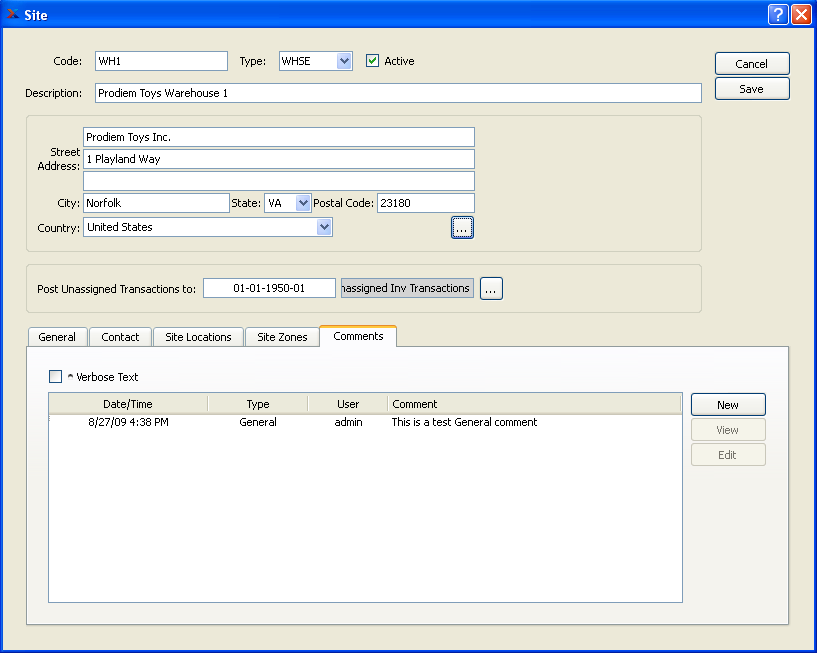Select the Site Locations tab
Image resolution: width=817 pixels, height=653 pixels.
pyautogui.click(x=198, y=337)
